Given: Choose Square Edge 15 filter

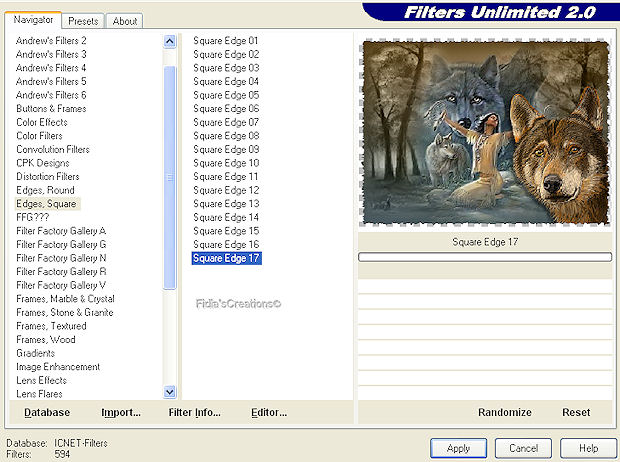Looking at the screenshot, I should [x=226, y=231].
